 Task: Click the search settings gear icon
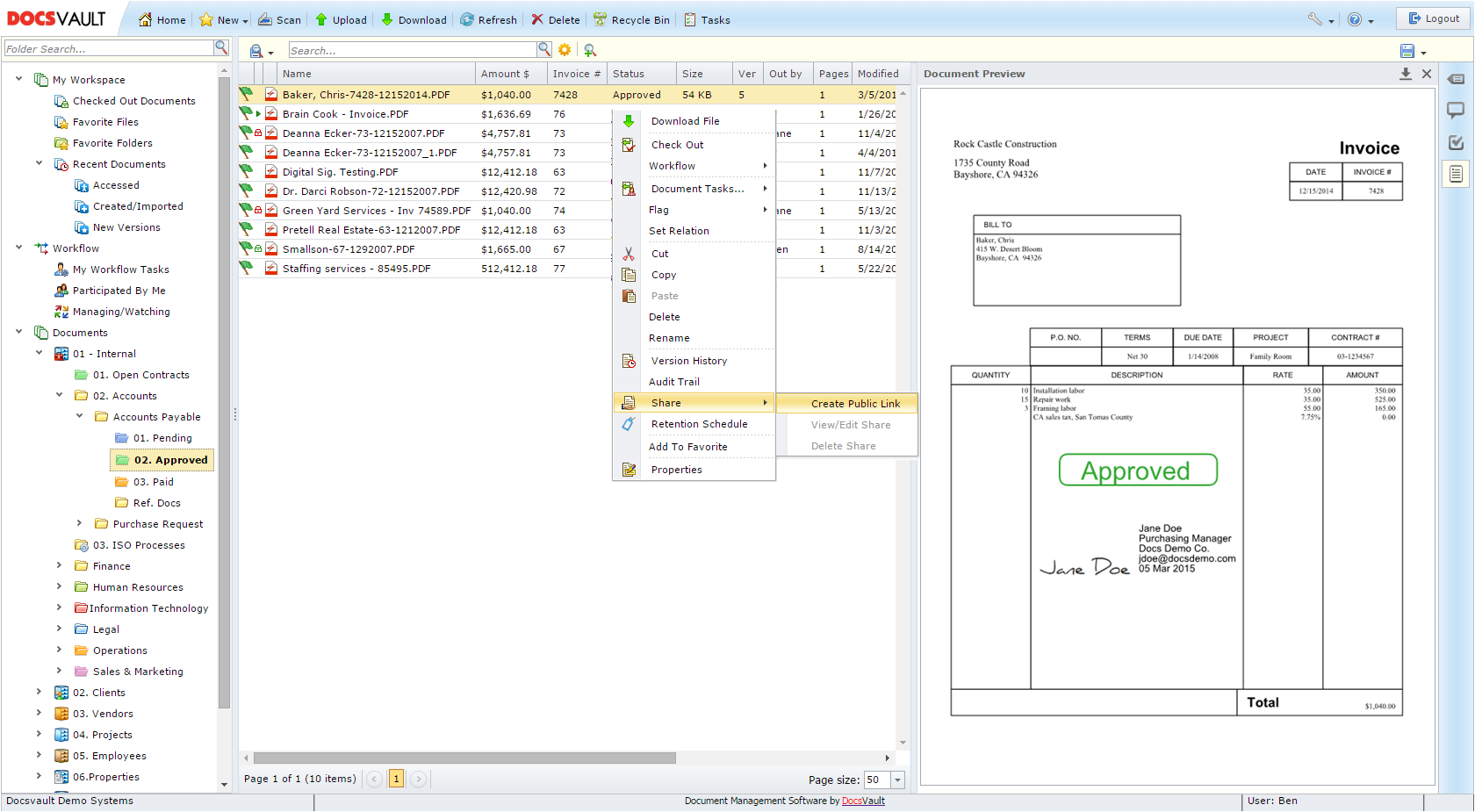point(565,50)
